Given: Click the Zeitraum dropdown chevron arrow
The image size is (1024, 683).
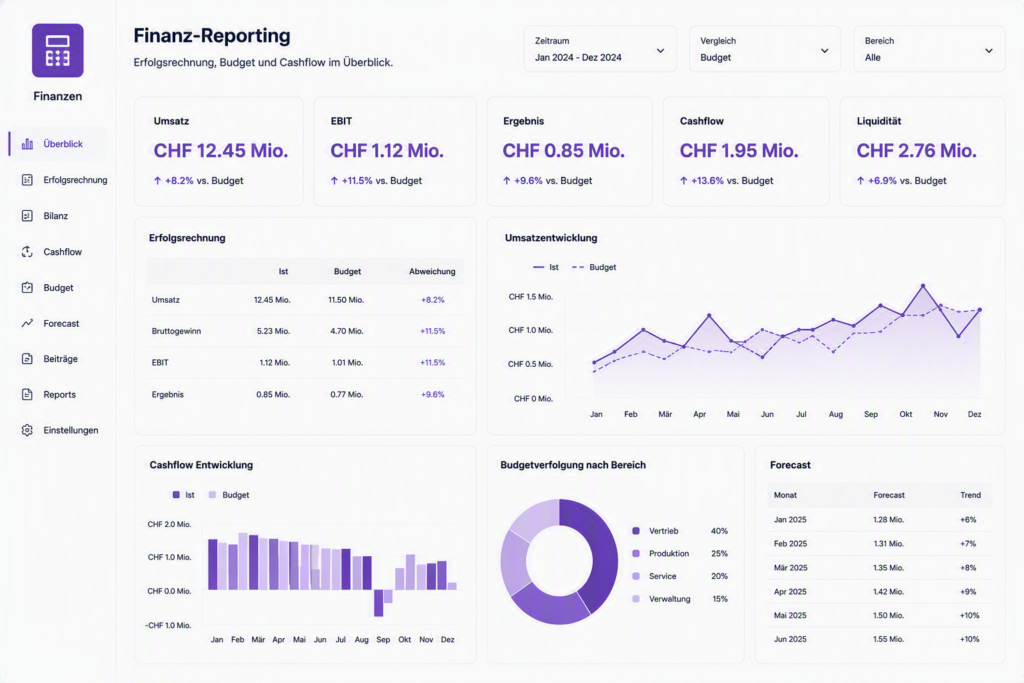Looking at the screenshot, I should coord(660,51).
